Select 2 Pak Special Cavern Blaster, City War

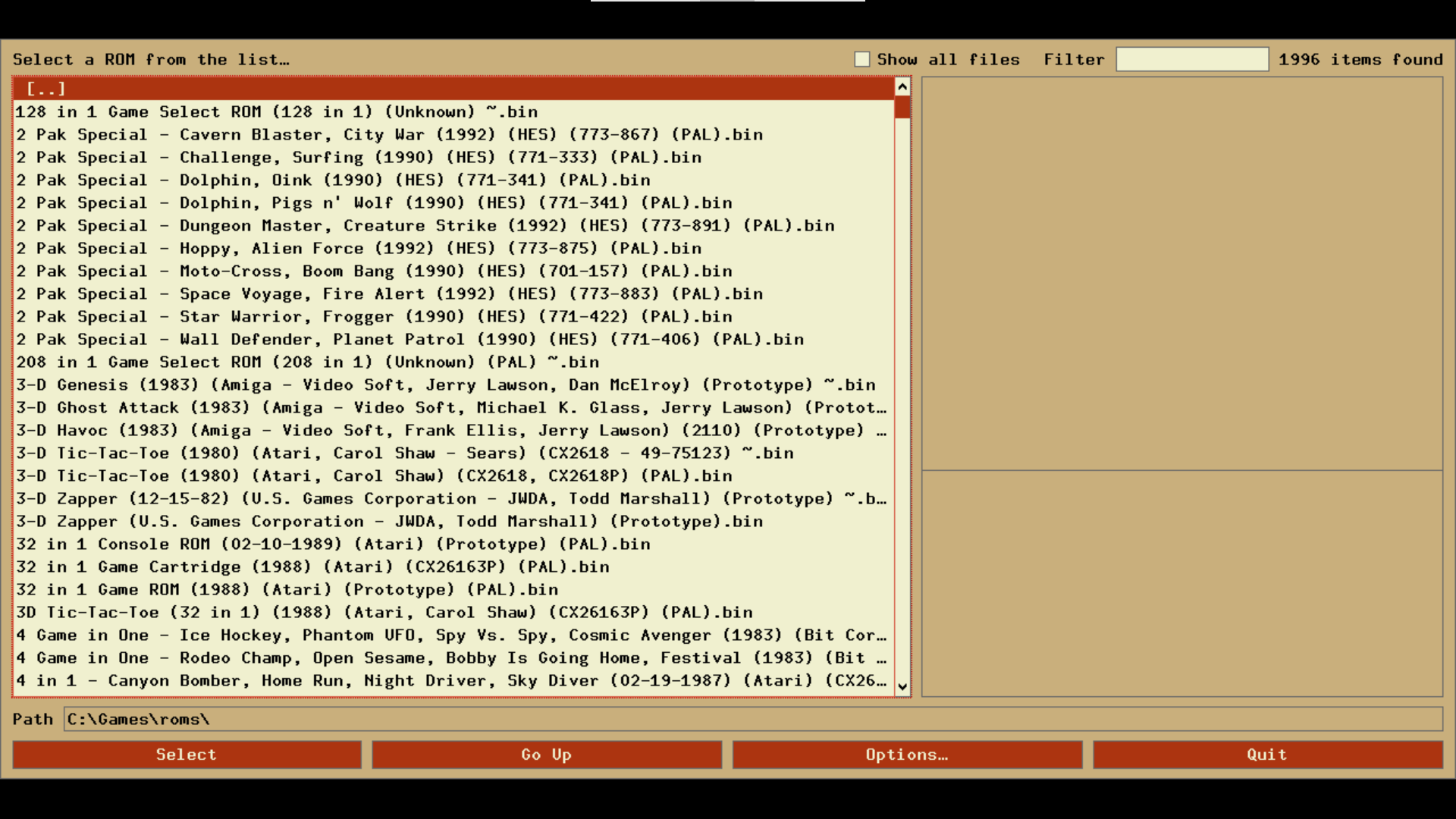click(453, 134)
